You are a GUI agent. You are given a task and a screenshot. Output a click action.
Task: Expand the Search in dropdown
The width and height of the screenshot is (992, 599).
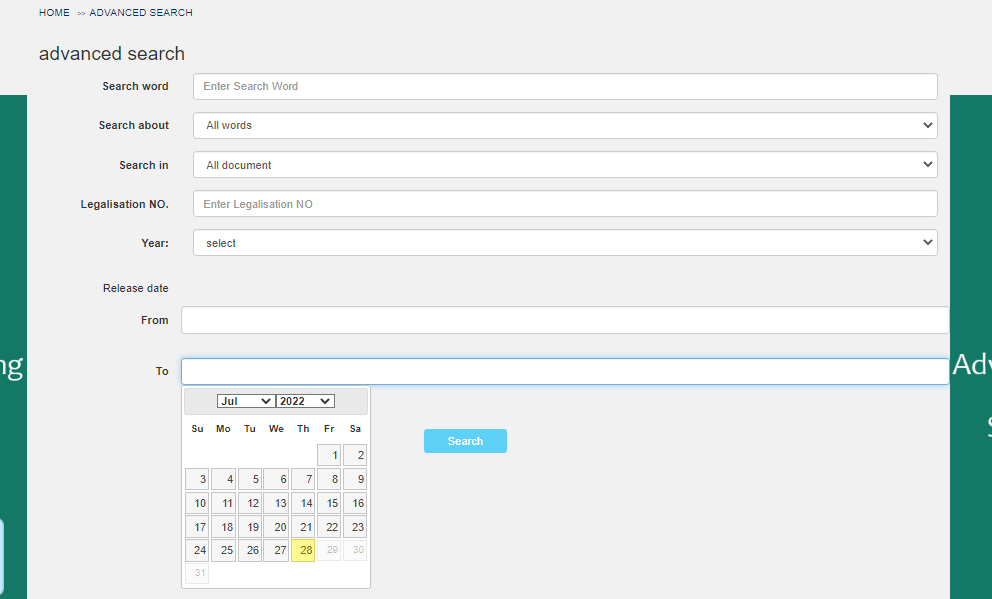[x=565, y=165]
